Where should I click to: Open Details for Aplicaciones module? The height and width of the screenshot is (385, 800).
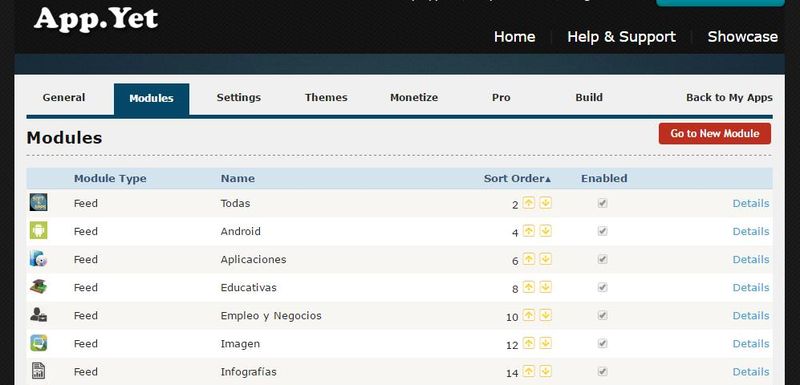pyautogui.click(x=751, y=259)
